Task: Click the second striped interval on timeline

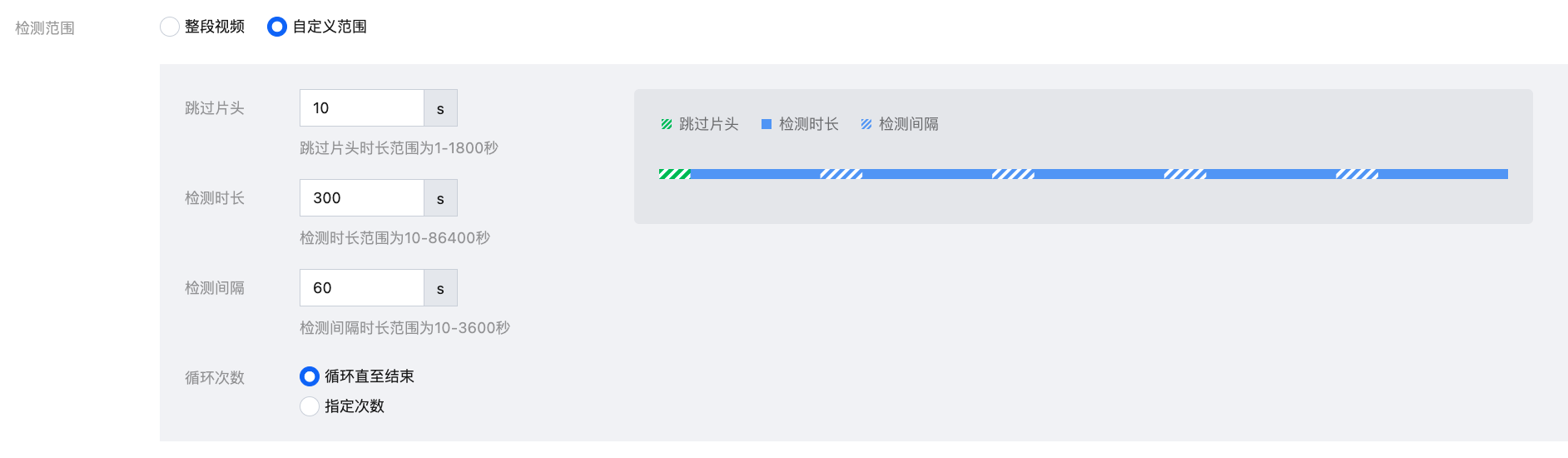Action: (x=1013, y=174)
